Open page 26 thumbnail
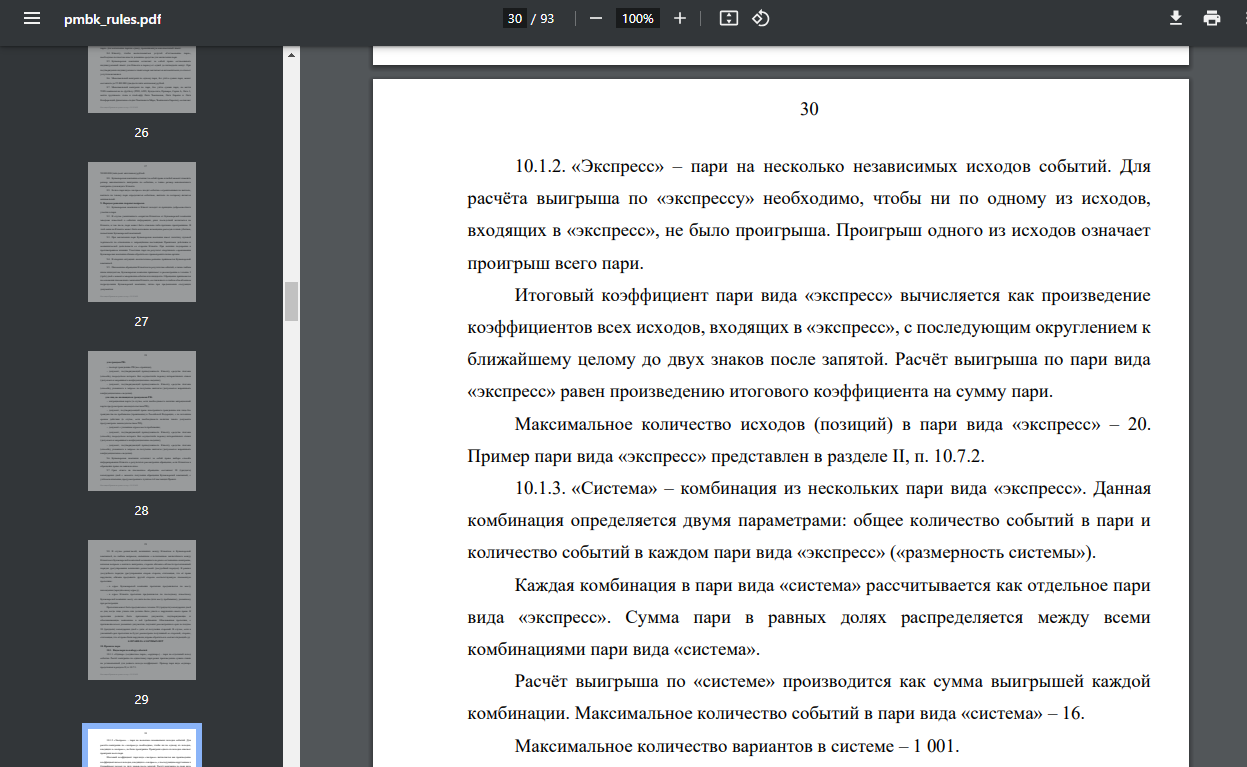 click(141, 81)
